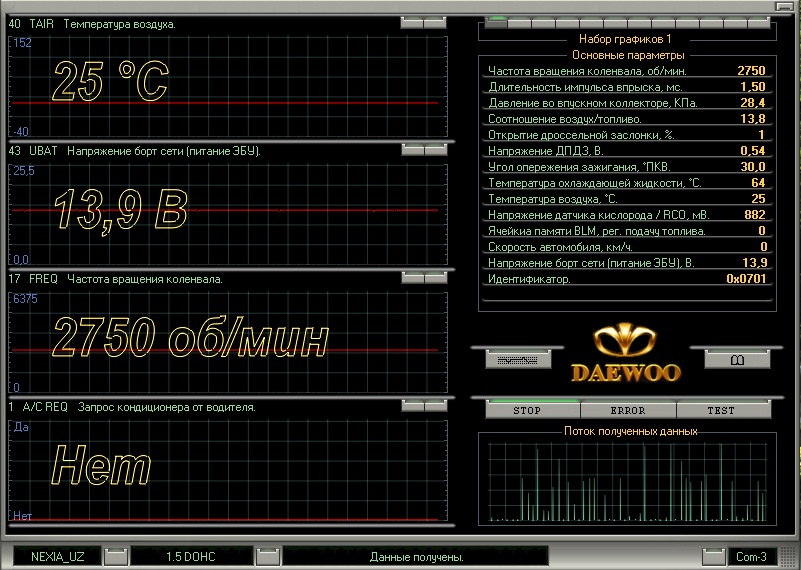
Task: Click left small button above TAIR graph
Action: [x=412, y=22]
